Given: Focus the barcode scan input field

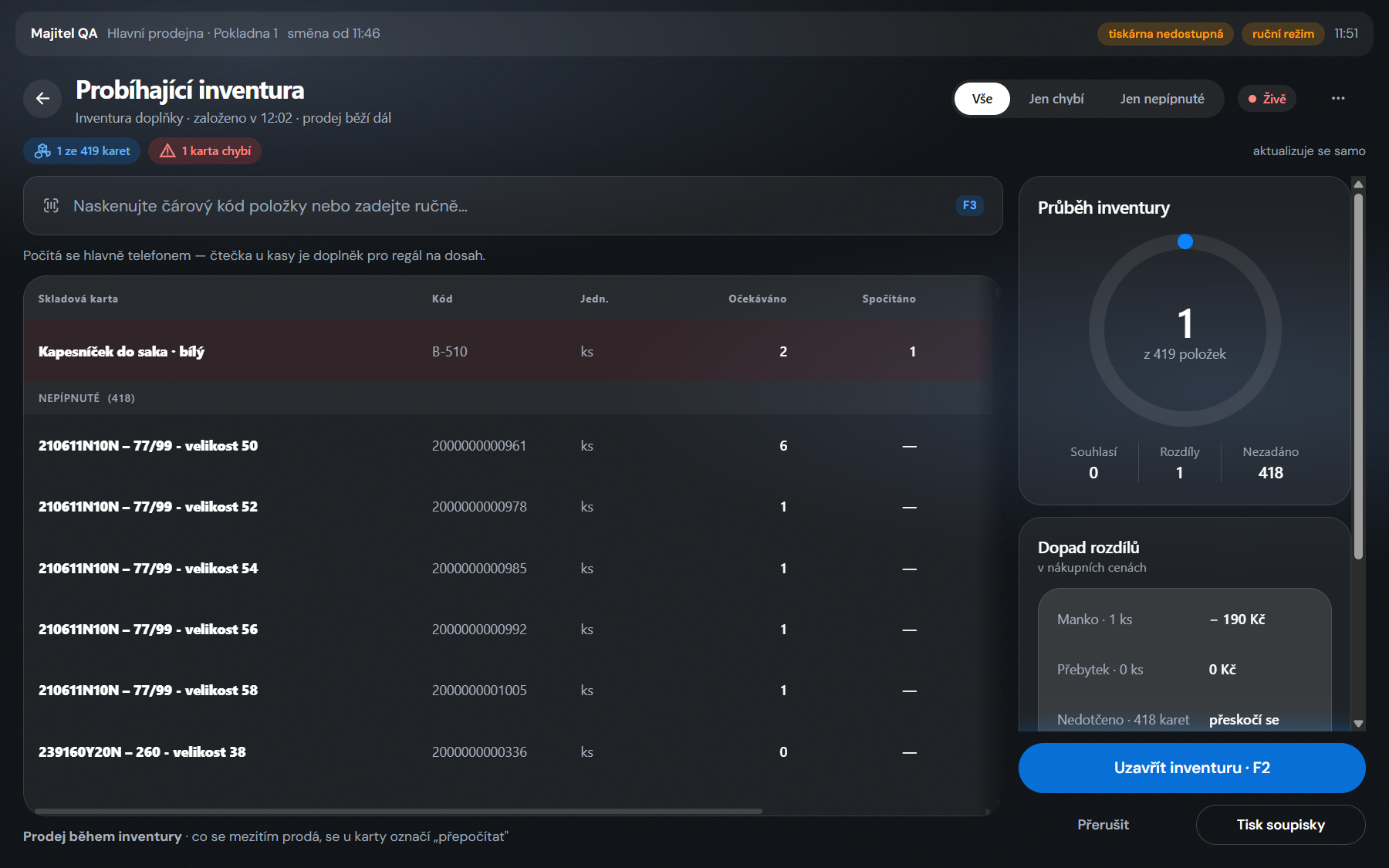Looking at the screenshot, I should coord(513,206).
